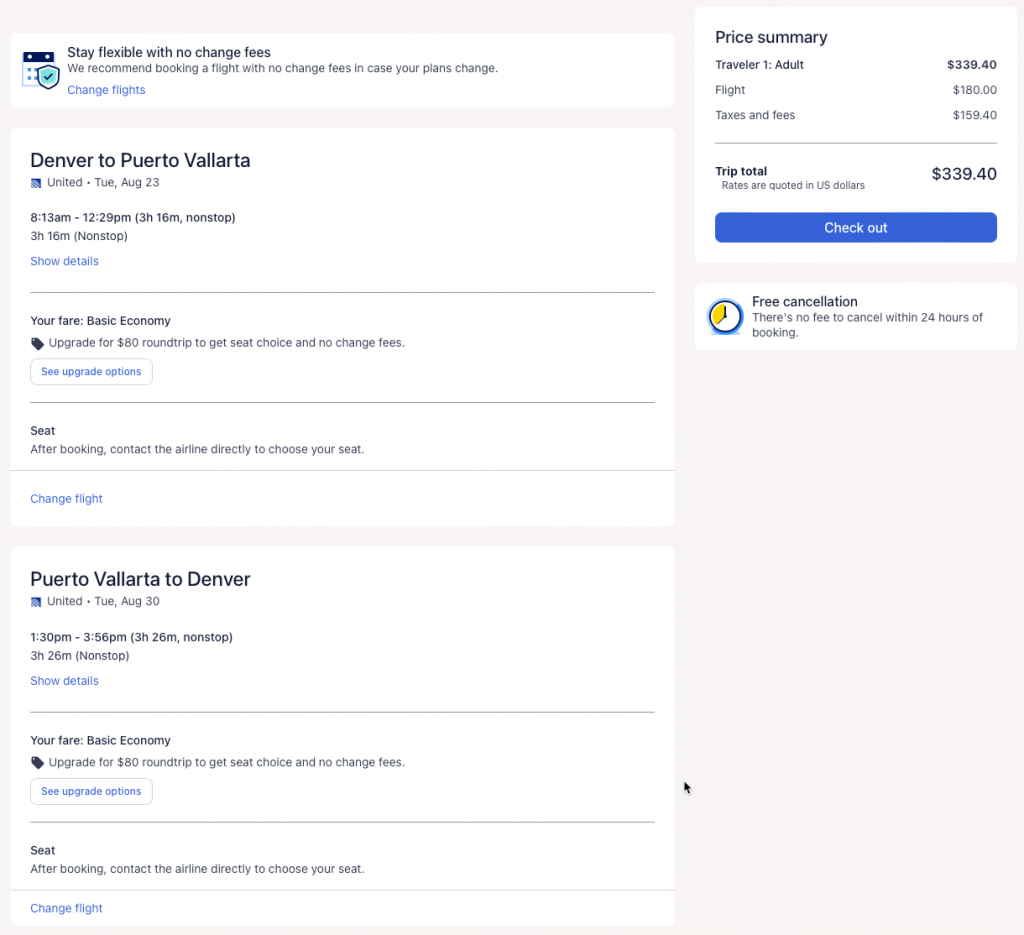Expand Show details for Puerto Vallarta to Denver
The height and width of the screenshot is (935, 1024).
(x=64, y=681)
